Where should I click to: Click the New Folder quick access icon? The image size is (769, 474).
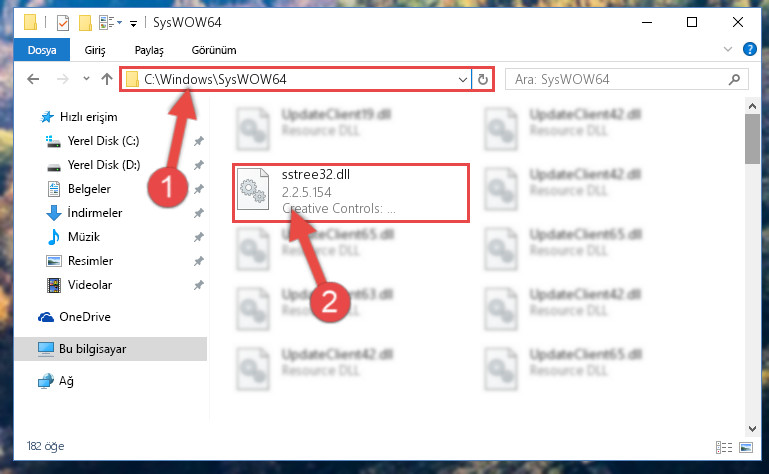pos(85,23)
